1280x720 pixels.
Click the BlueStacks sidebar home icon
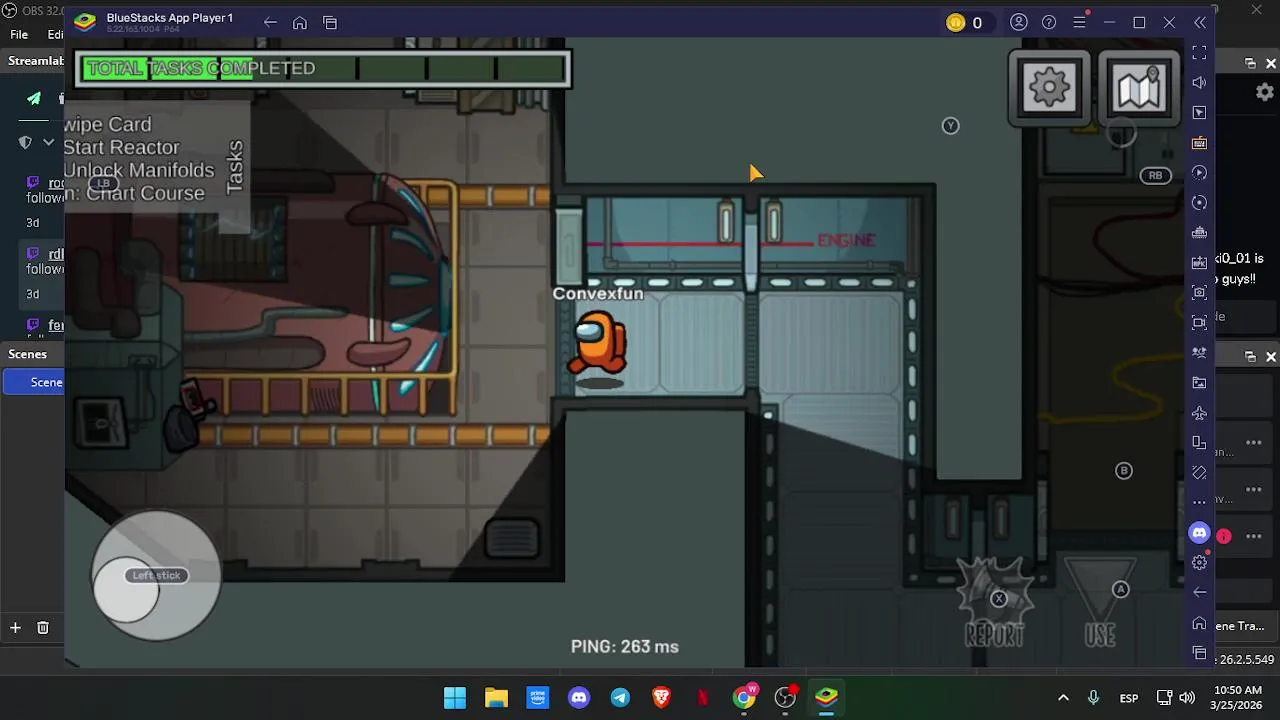1200,623
